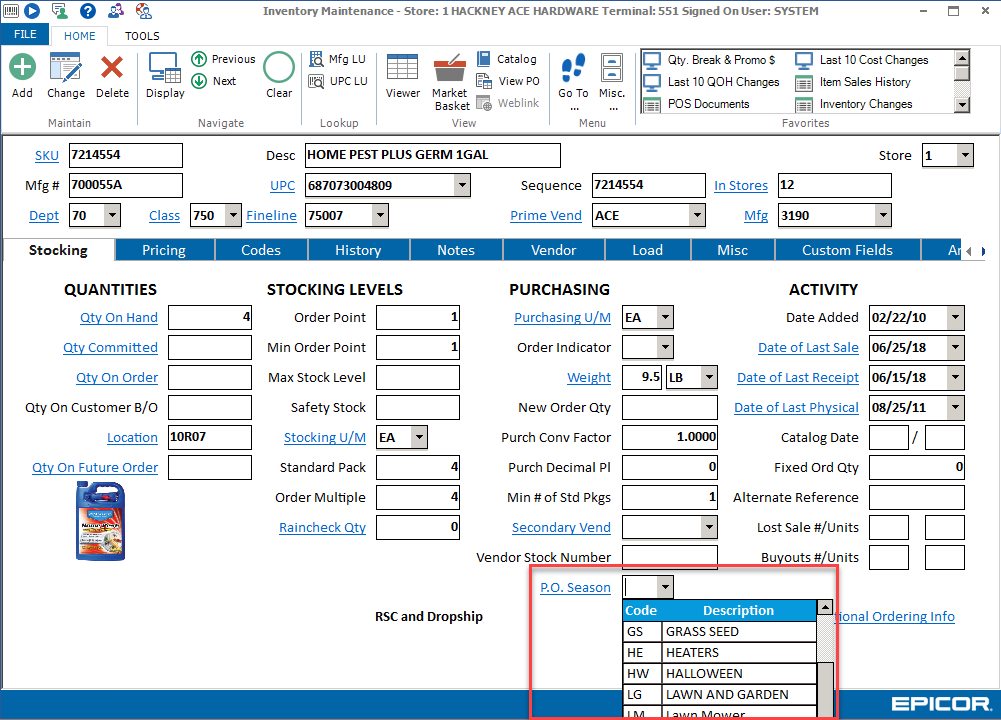Expand the Dept dropdown
The image size is (1001, 720).
(112, 216)
